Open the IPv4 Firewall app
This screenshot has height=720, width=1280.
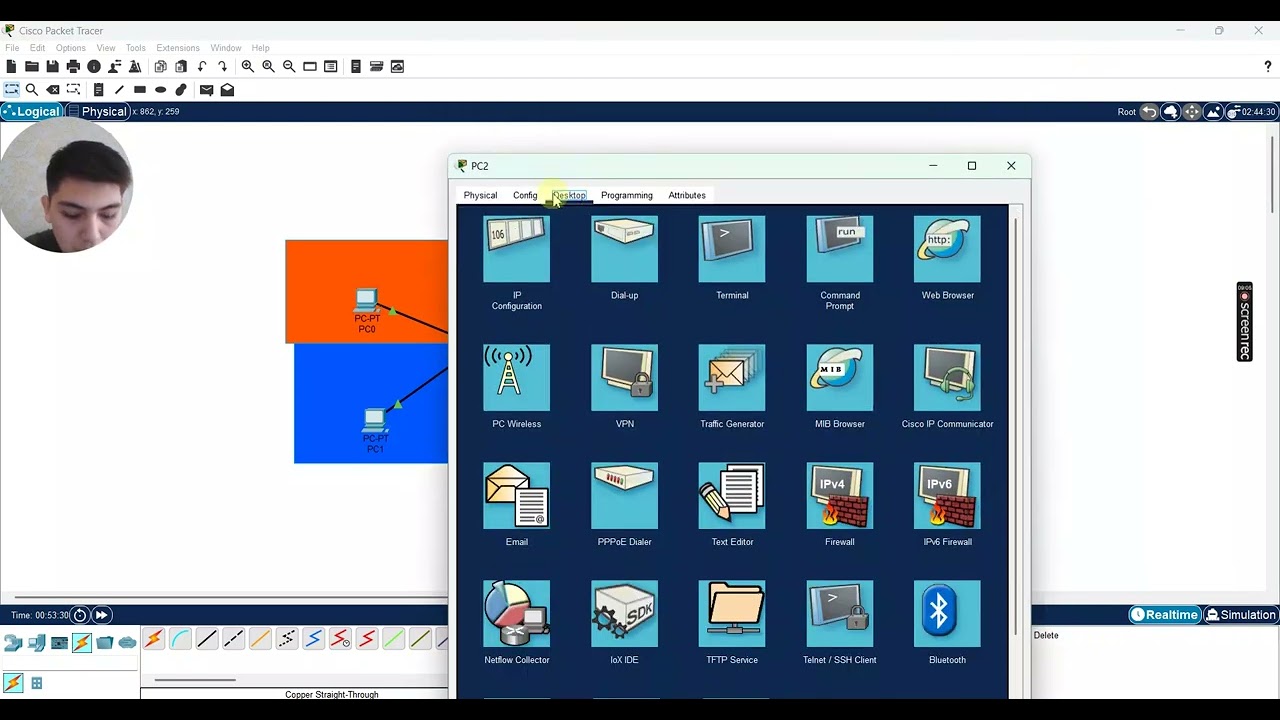point(840,495)
